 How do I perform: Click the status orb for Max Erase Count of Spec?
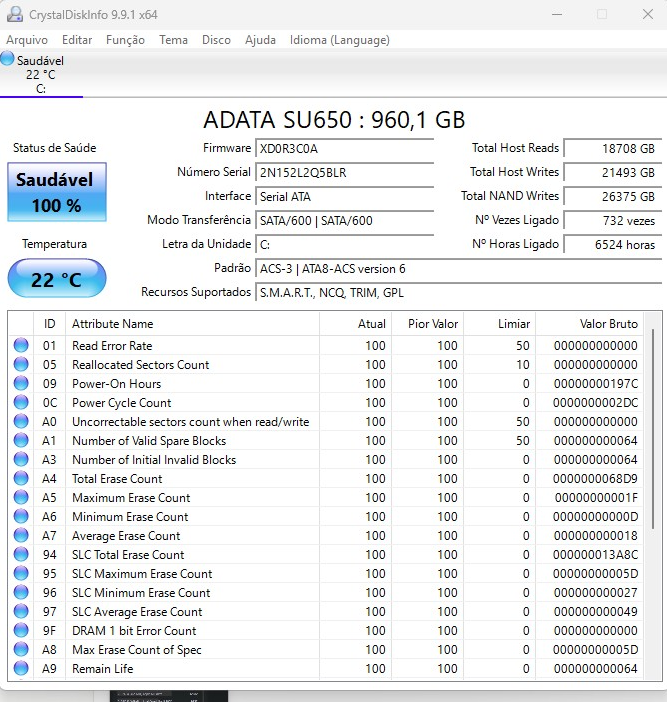[x=21, y=649]
